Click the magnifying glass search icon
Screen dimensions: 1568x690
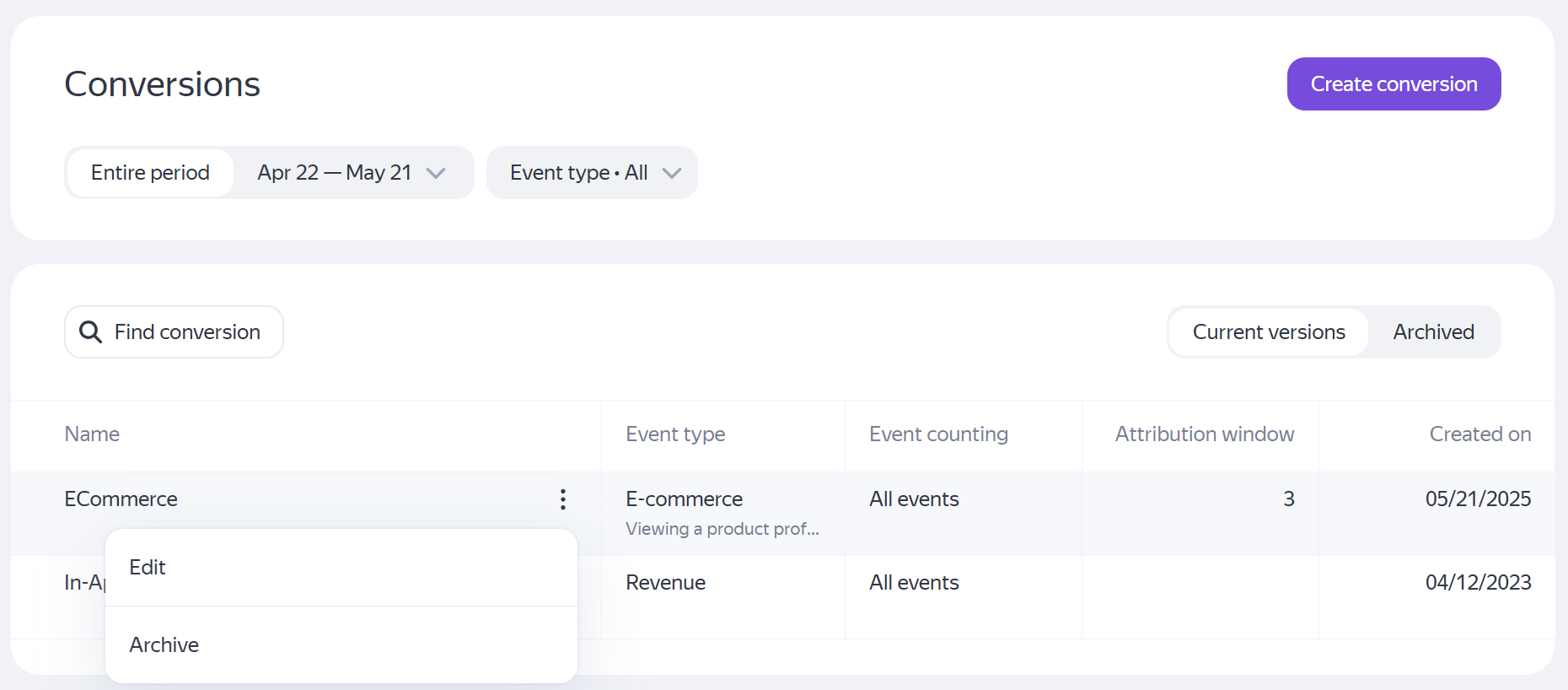[x=90, y=332]
